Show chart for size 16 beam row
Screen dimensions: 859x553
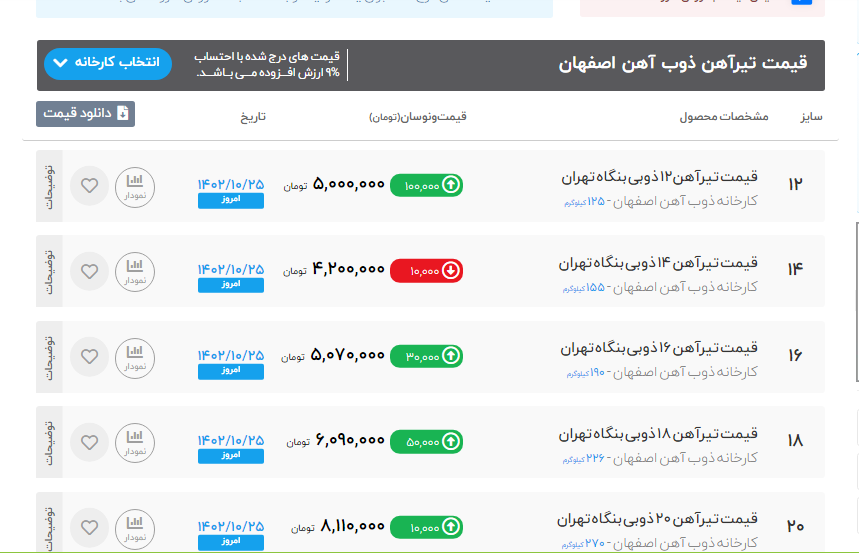(x=135, y=357)
